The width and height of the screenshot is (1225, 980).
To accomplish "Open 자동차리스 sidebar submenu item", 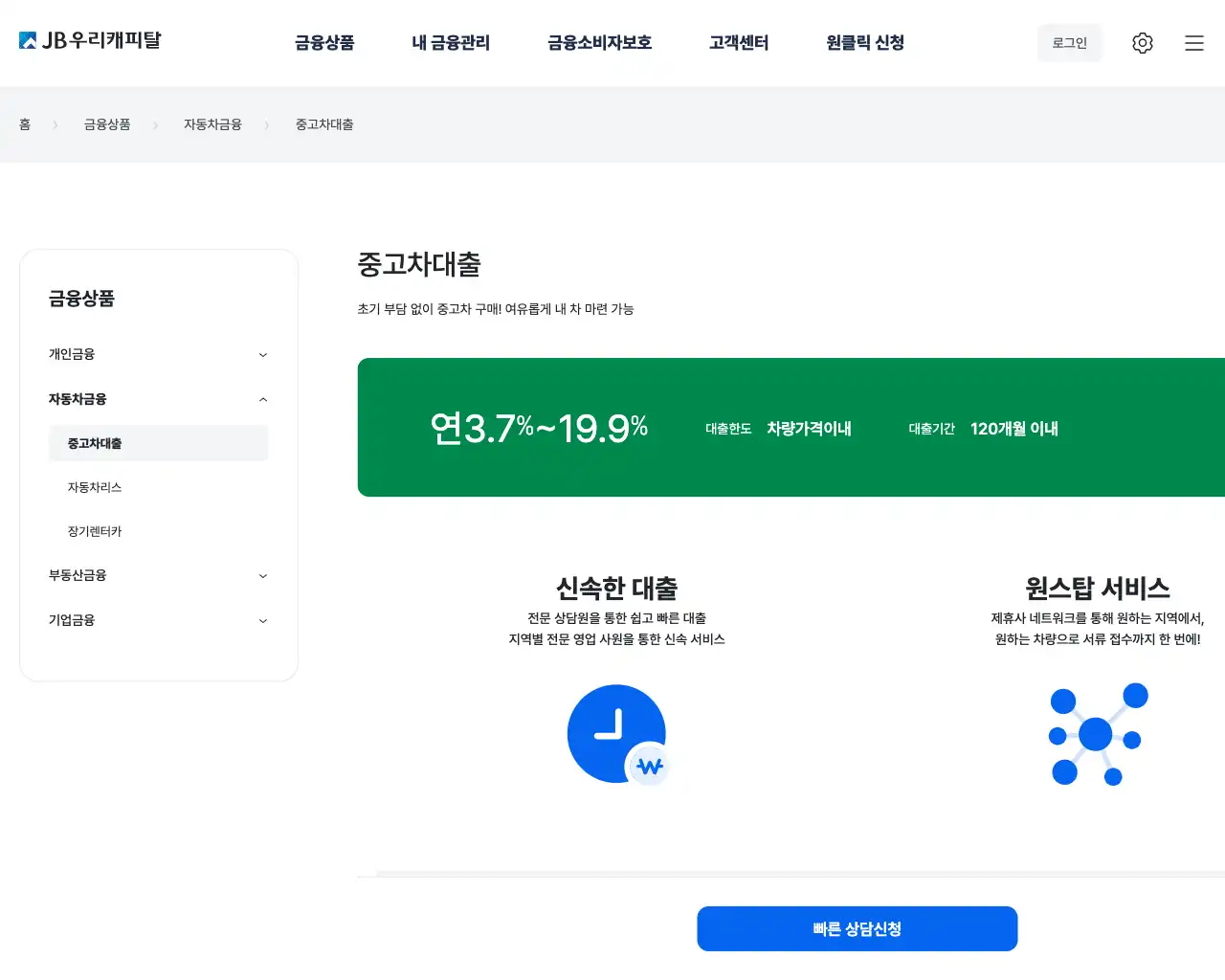I will pos(95,487).
